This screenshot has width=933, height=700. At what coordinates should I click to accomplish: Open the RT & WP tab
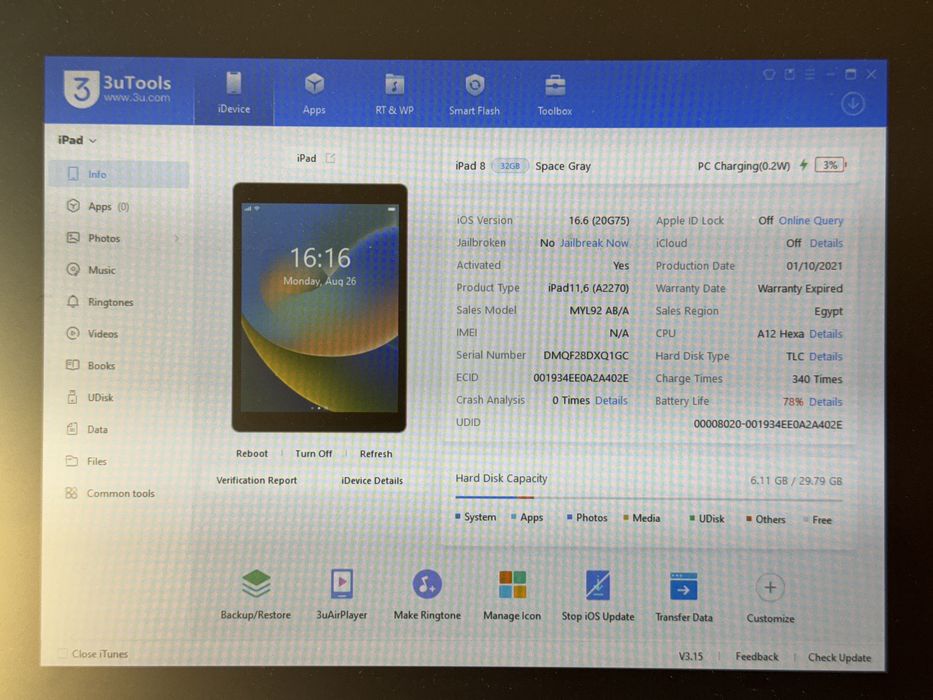coord(394,94)
